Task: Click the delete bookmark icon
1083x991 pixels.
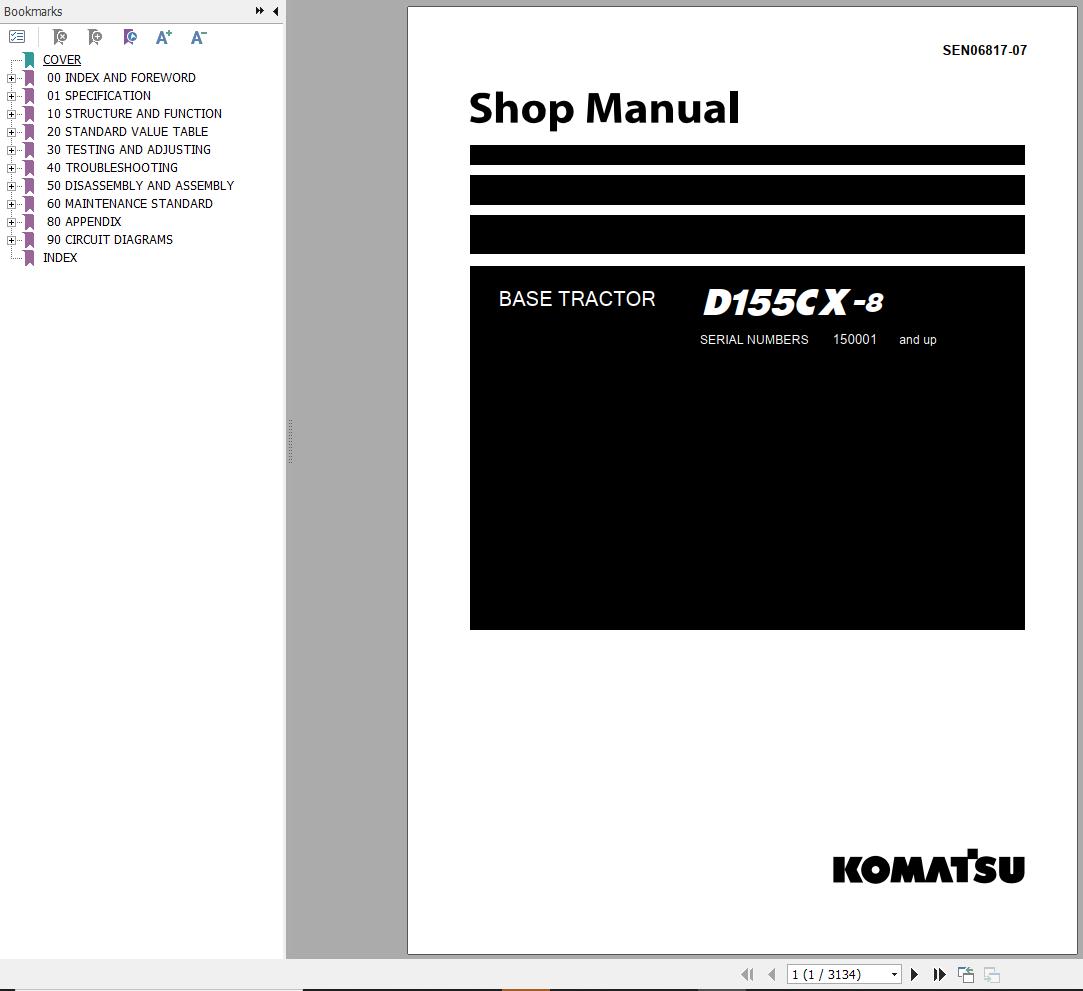Action: 60,37
